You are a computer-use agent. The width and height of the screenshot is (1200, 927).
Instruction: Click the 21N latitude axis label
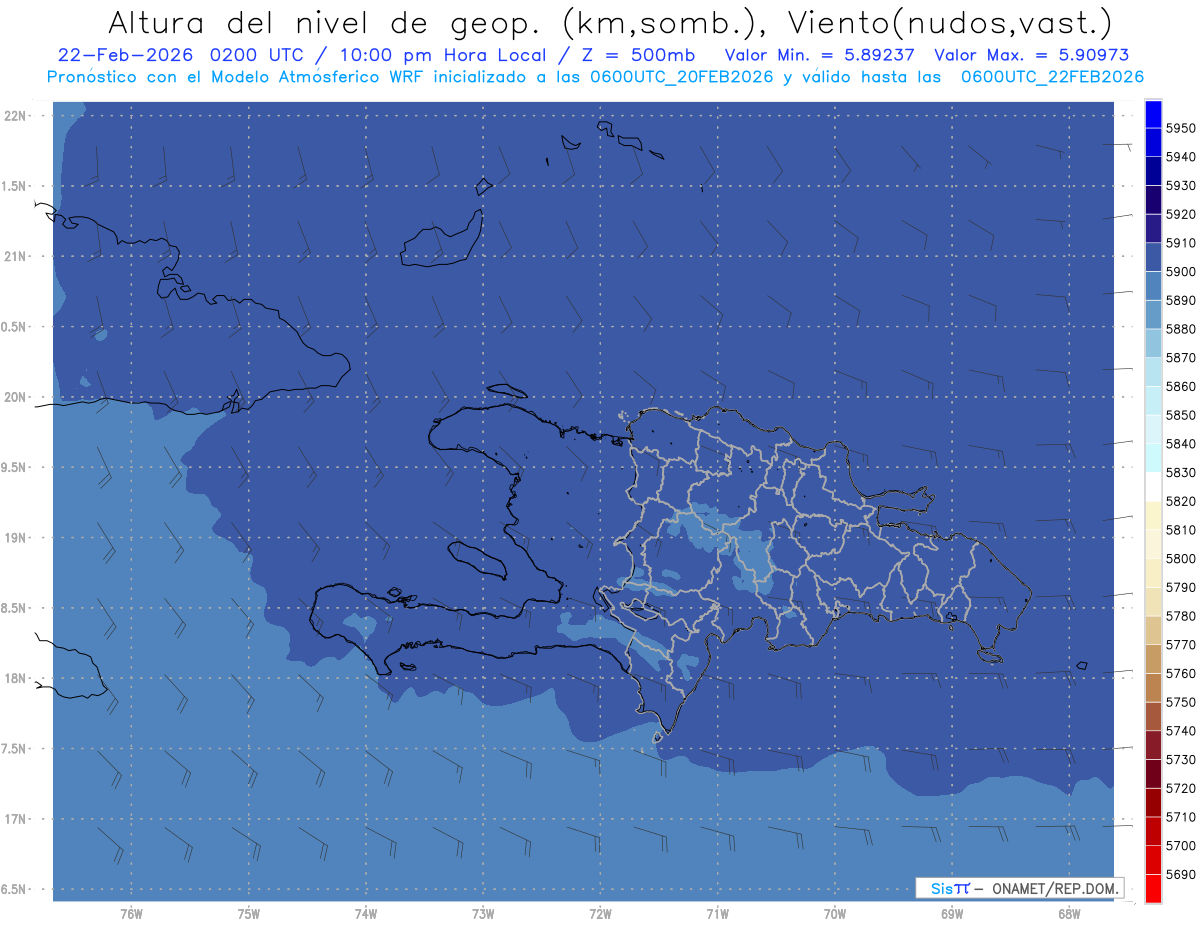pyautogui.click(x=17, y=256)
